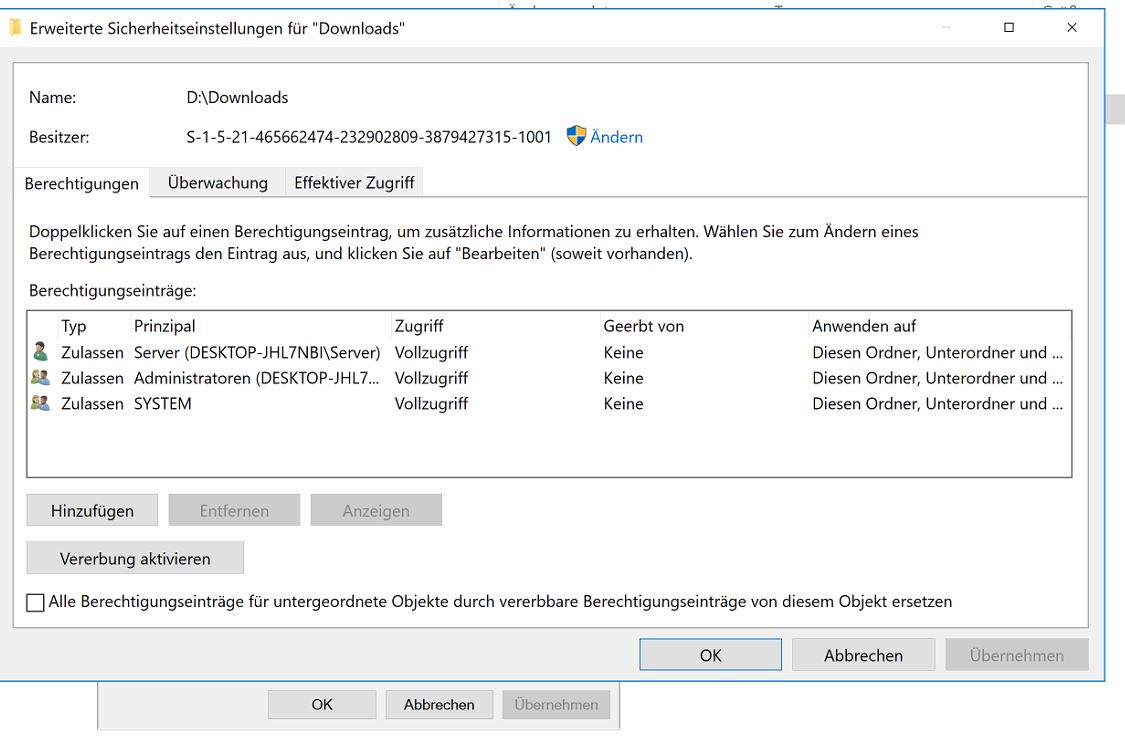Click Übernehmen in the security settings dialog
Viewport: 1125px width, 738px height.
click(x=1017, y=655)
